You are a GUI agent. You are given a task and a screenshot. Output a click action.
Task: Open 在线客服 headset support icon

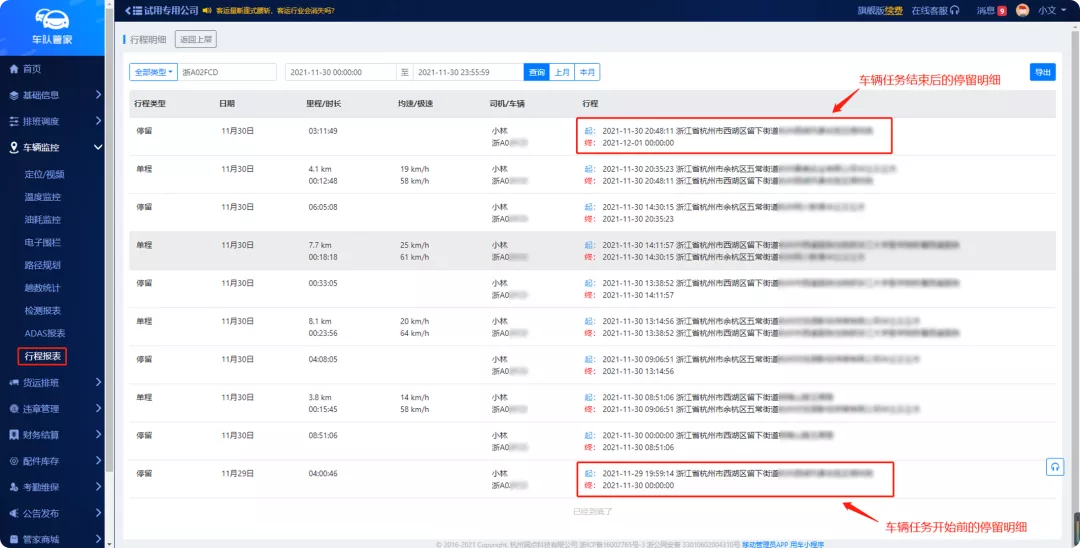point(955,10)
